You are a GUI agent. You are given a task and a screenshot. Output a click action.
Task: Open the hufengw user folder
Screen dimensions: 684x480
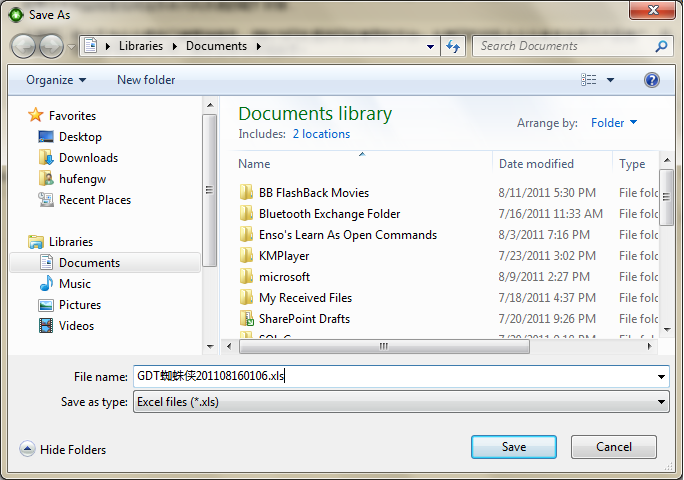click(82, 179)
